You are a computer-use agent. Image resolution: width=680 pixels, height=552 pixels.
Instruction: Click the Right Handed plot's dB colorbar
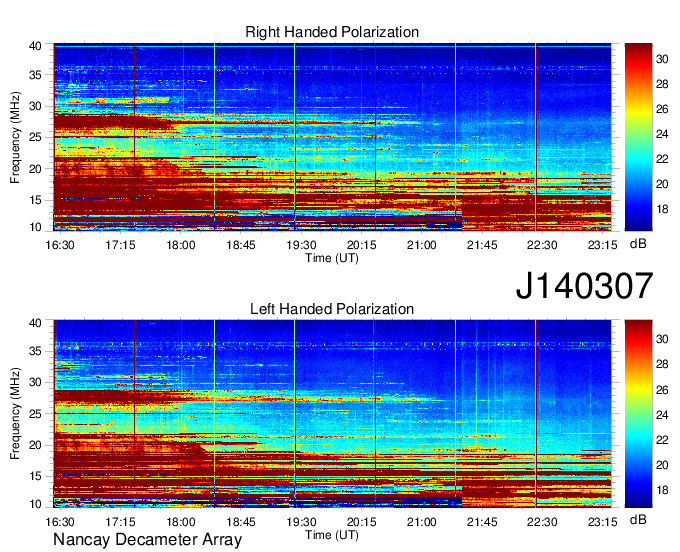(x=638, y=137)
